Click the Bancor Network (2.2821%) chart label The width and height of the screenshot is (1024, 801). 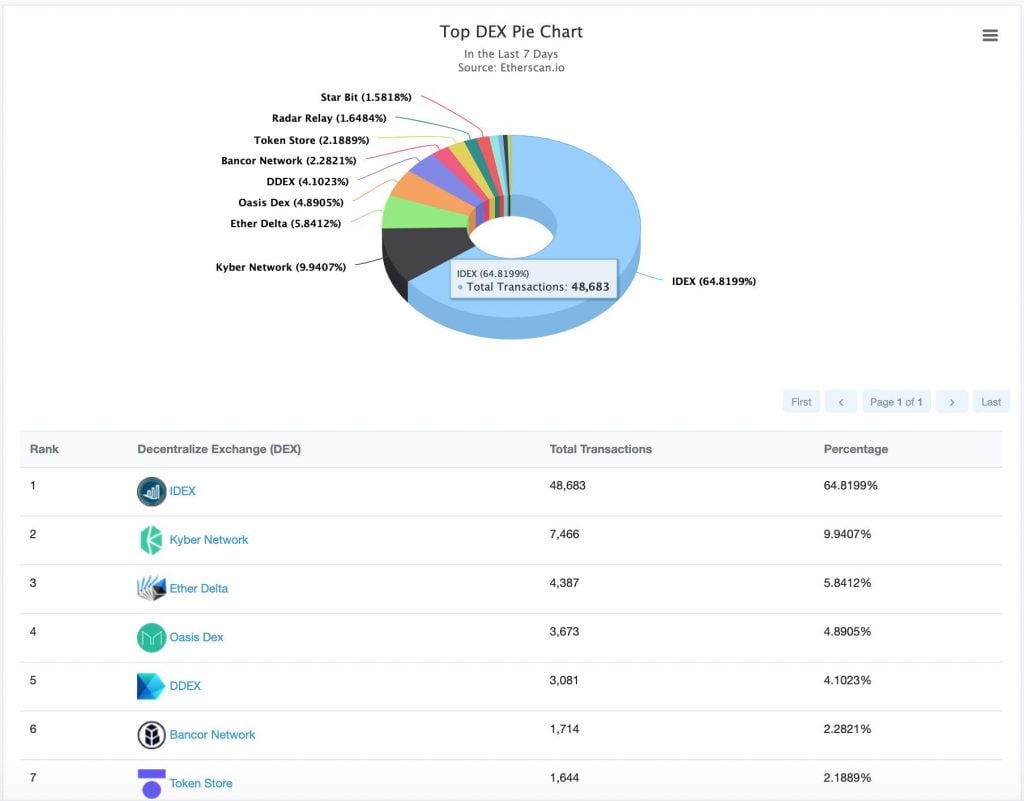pos(289,161)
